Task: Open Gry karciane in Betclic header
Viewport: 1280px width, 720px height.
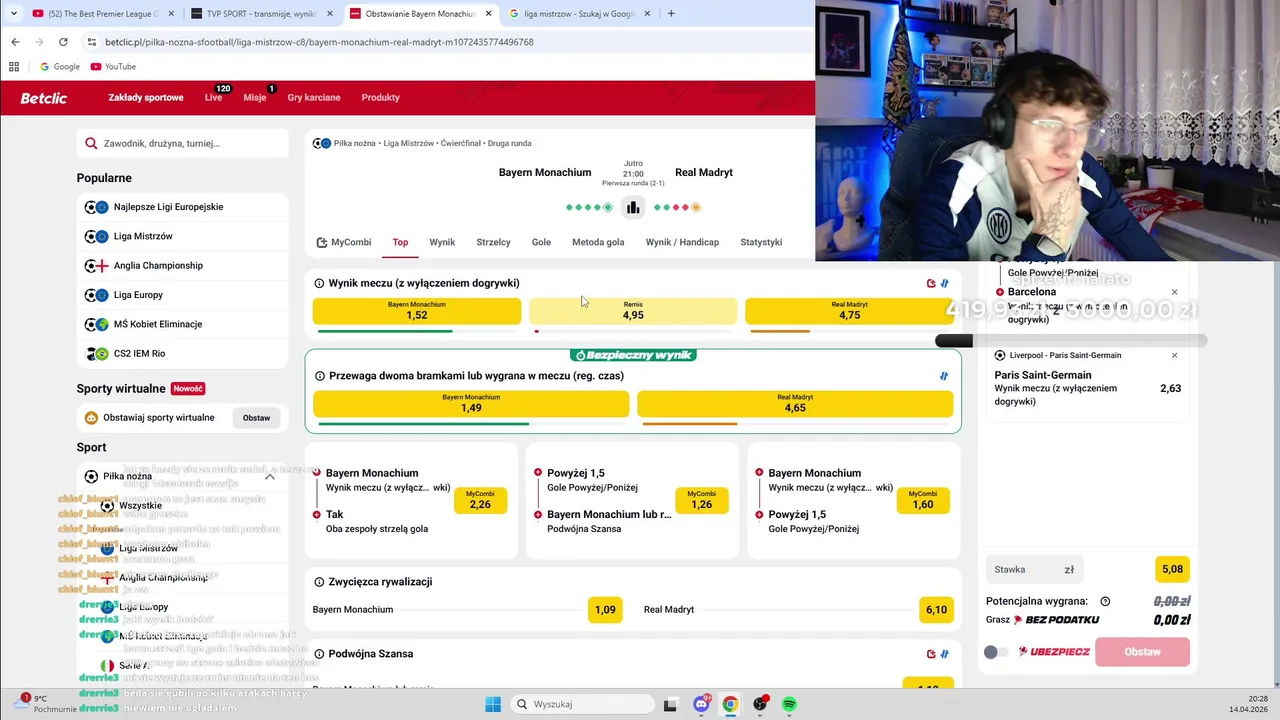Action: [314, 98]
